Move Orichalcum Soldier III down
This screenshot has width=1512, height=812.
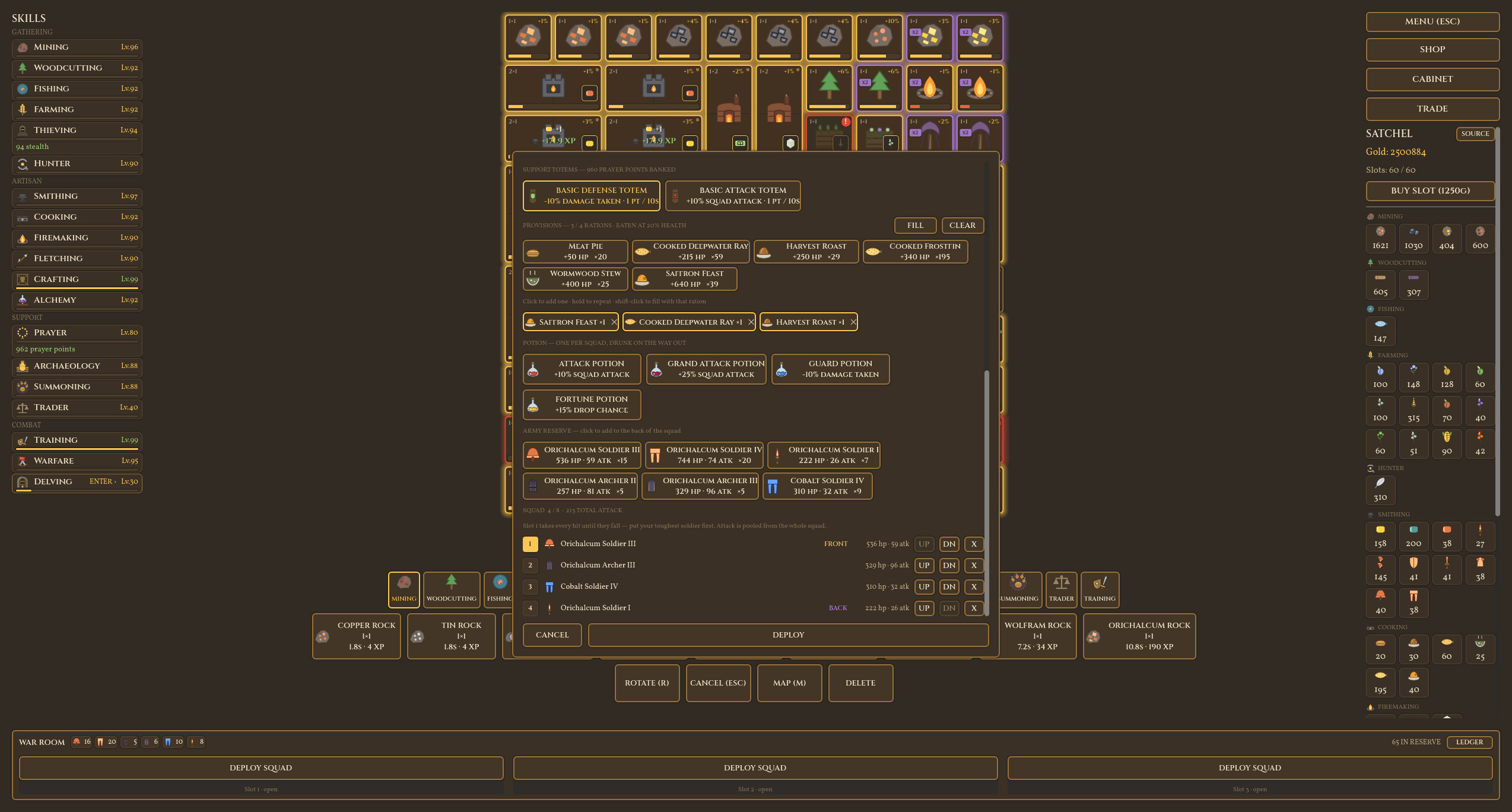(949, 544)
